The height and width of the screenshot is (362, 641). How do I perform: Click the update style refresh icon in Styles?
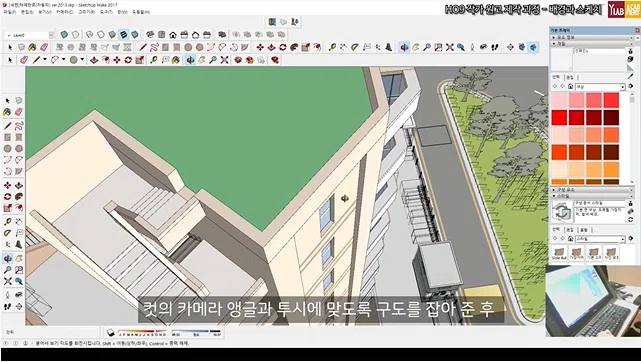(x=630, y=220)
